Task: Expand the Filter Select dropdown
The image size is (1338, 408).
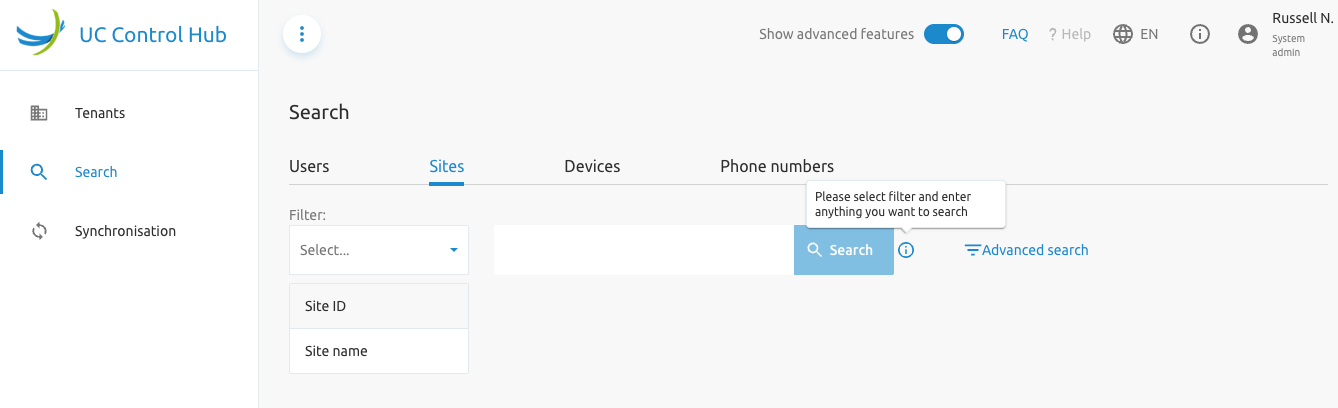Action: click(379, 250)
